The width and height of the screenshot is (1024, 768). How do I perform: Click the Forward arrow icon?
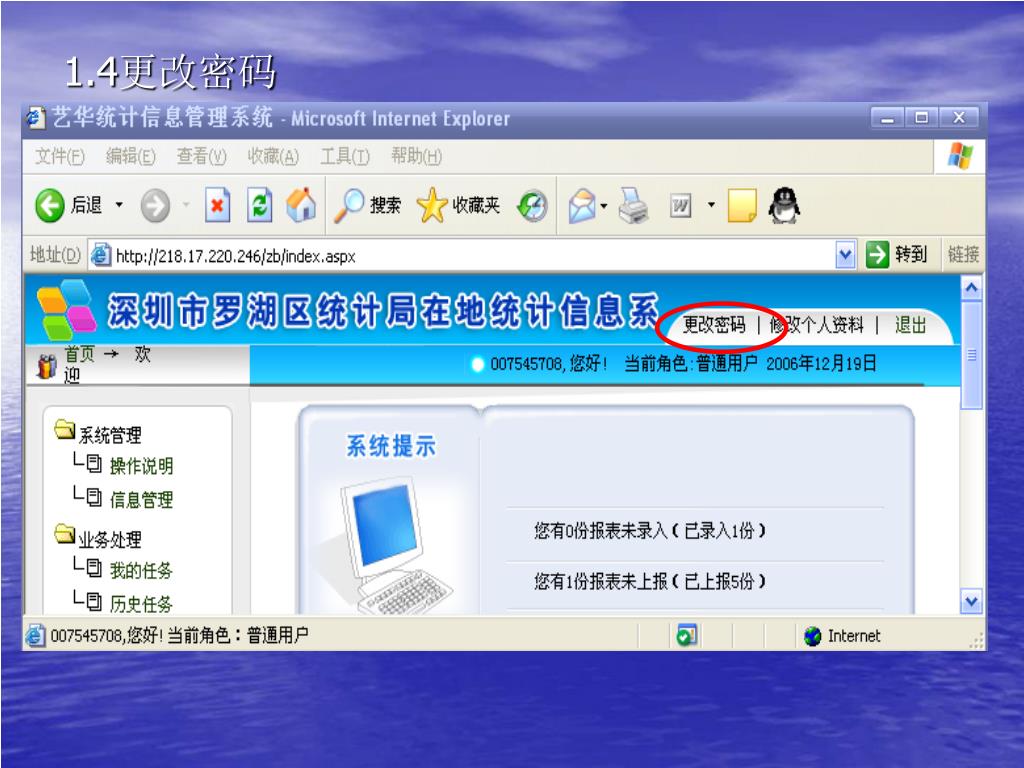click(155, 206)
